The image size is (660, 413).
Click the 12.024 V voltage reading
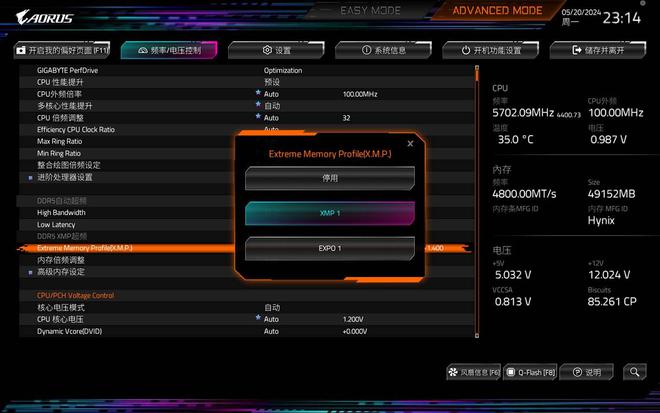tap(609, 275)
